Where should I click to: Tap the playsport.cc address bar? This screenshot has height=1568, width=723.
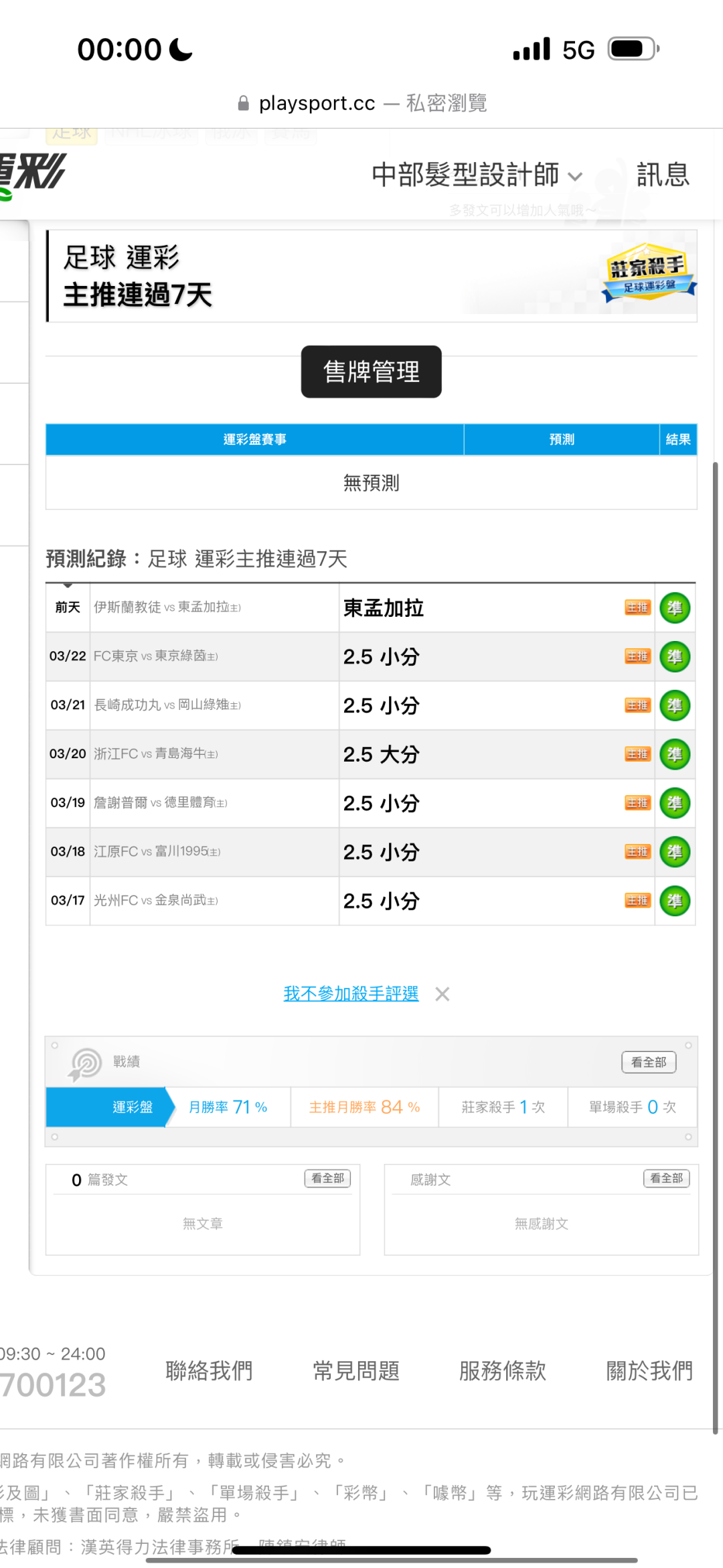point(361,103)
